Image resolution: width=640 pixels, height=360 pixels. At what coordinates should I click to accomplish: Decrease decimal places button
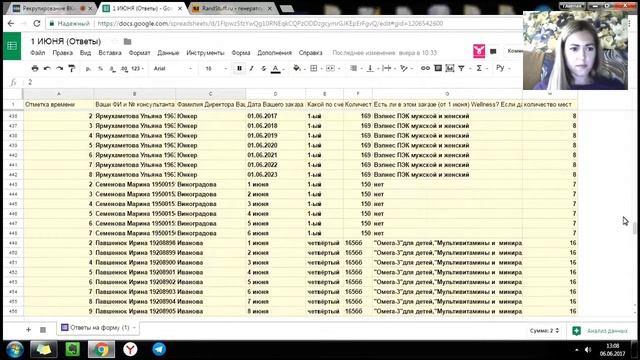(112, 69)
